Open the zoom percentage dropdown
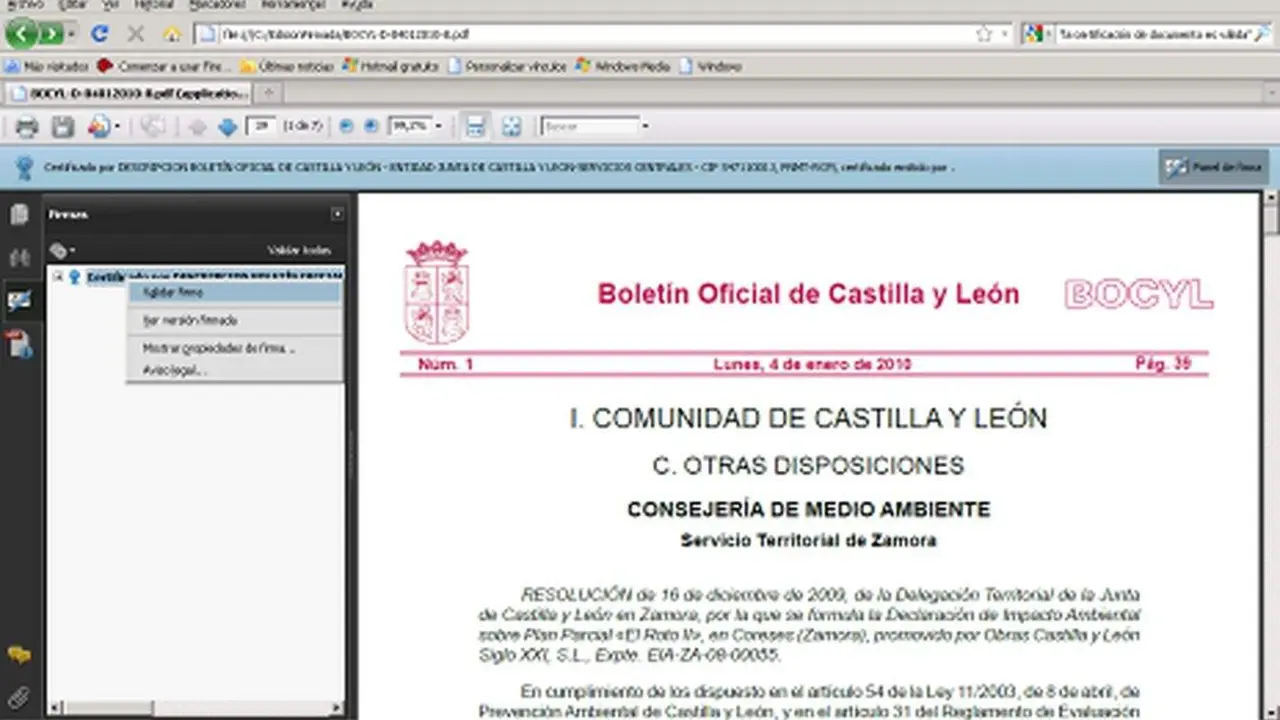 [438, 126]
